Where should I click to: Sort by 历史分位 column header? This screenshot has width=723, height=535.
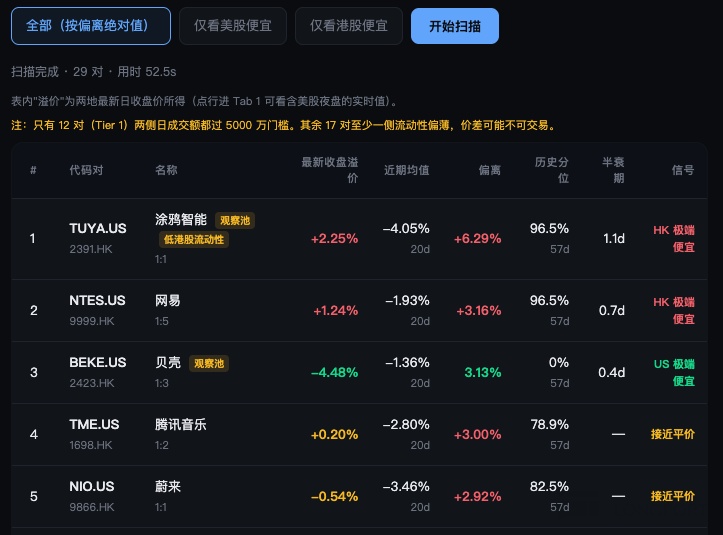click(551, 170)
